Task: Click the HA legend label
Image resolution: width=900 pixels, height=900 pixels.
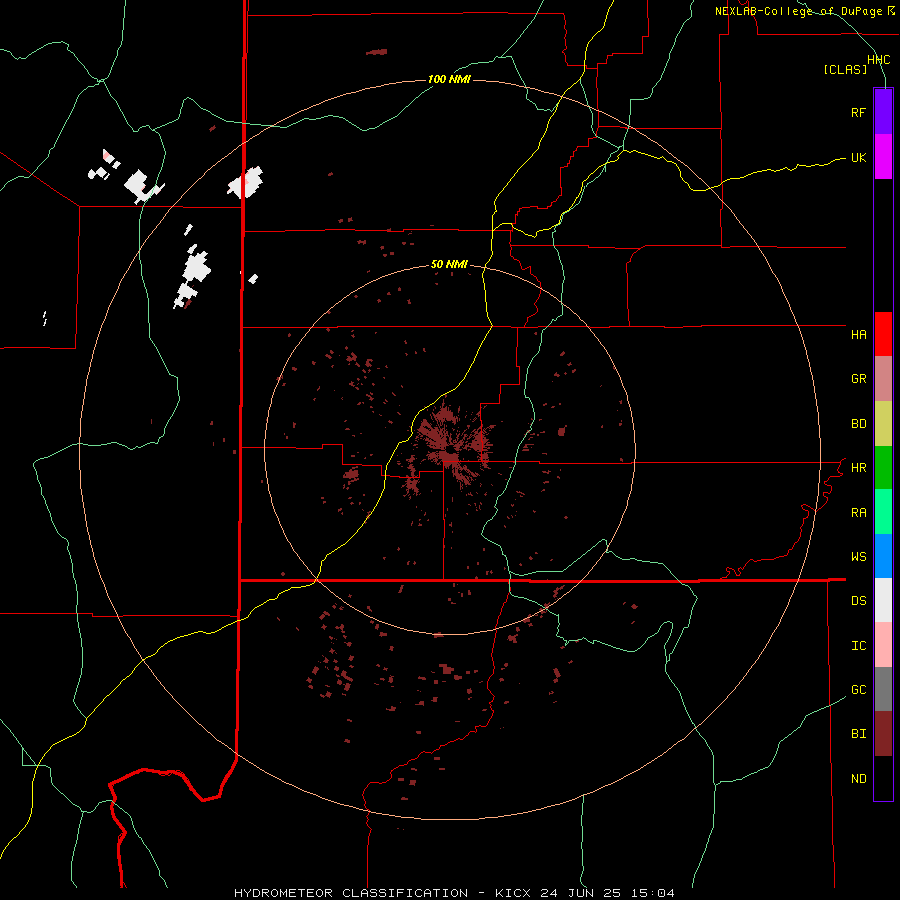Action: 858,334
